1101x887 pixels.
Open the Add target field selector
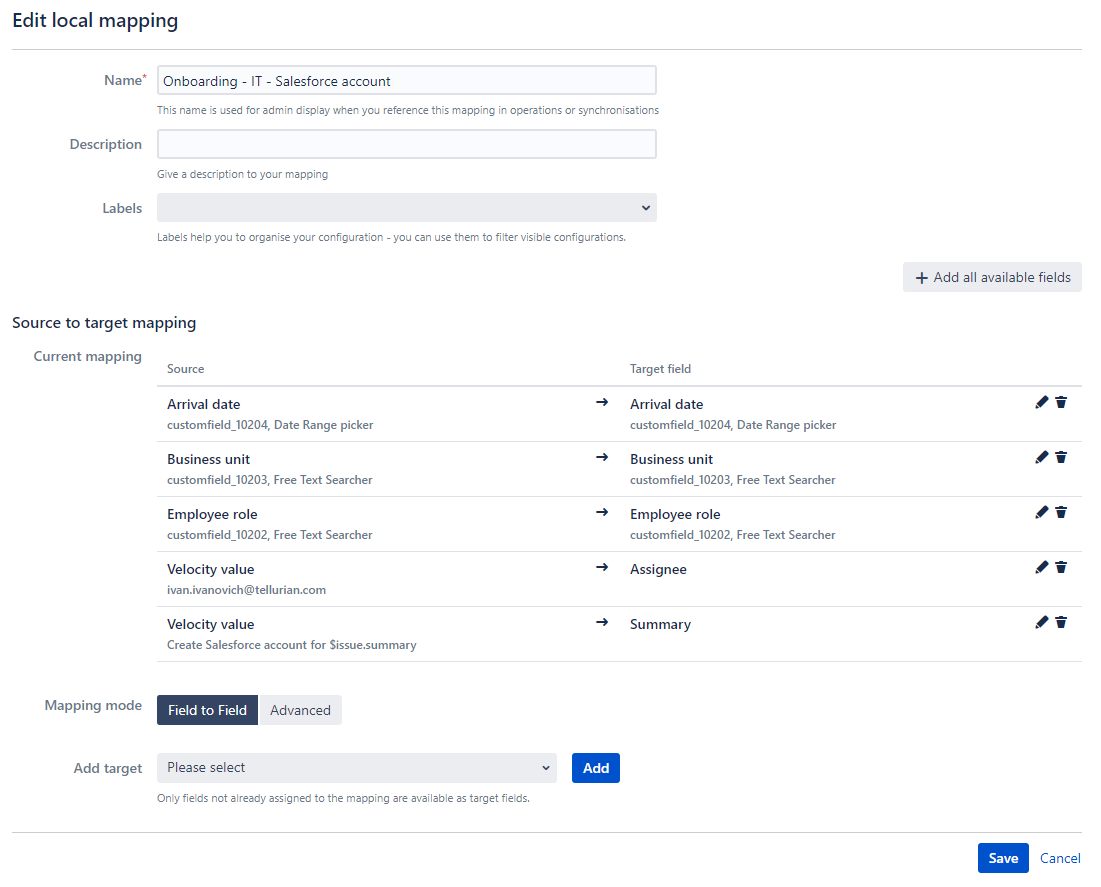click(356, 767)
